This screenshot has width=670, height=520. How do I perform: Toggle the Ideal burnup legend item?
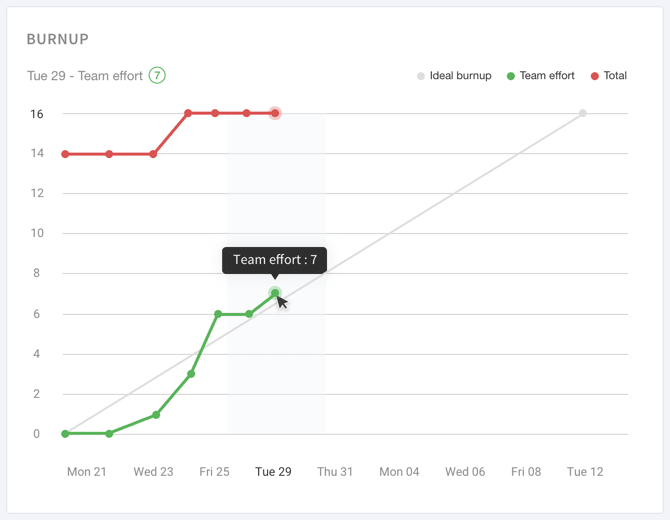pos(454,76)
